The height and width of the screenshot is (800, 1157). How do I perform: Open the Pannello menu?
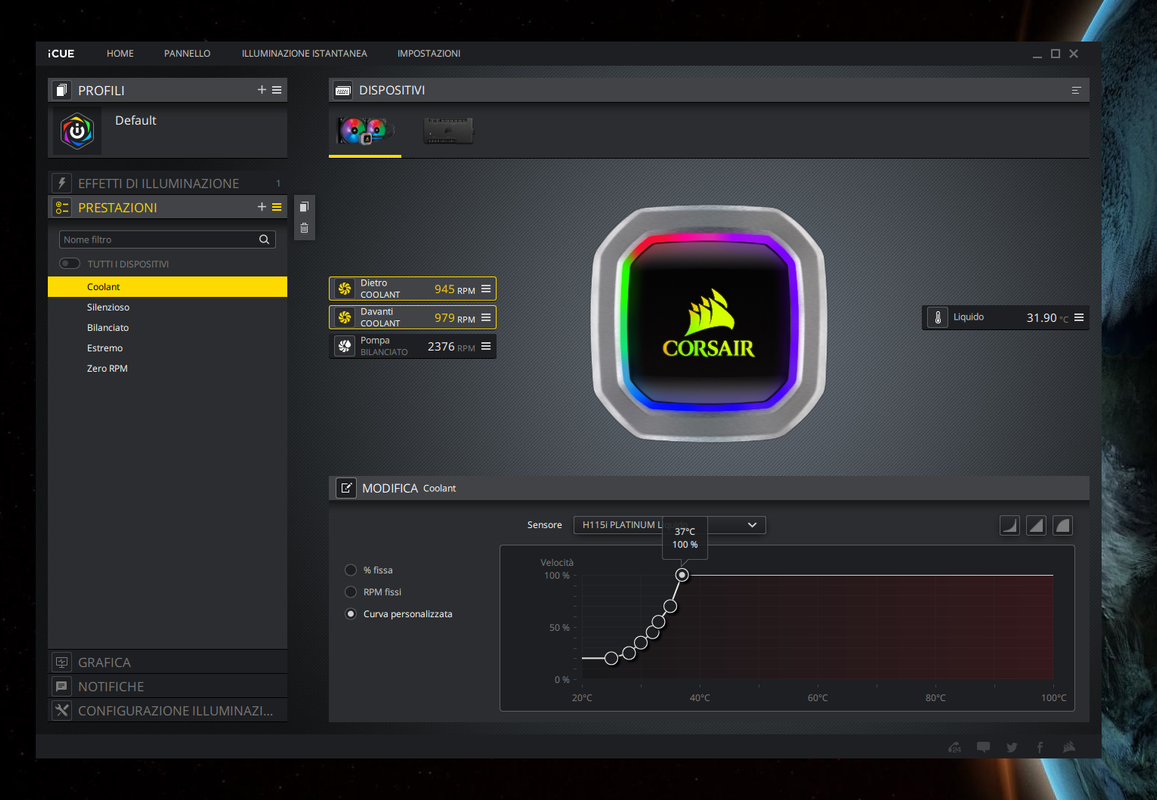click(x=187, y=53)
